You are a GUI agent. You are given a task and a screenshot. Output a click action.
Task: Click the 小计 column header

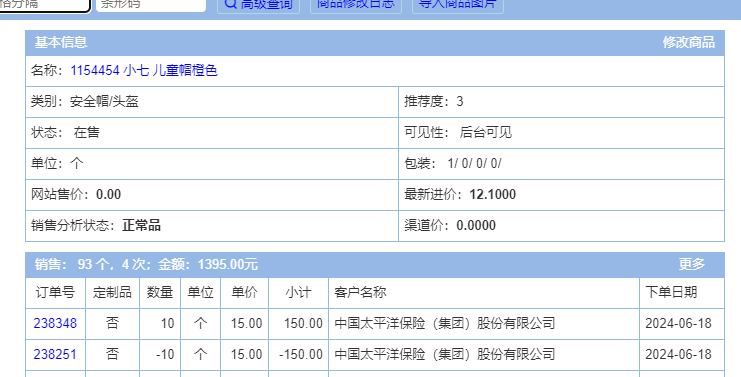[x=298, y=293]
